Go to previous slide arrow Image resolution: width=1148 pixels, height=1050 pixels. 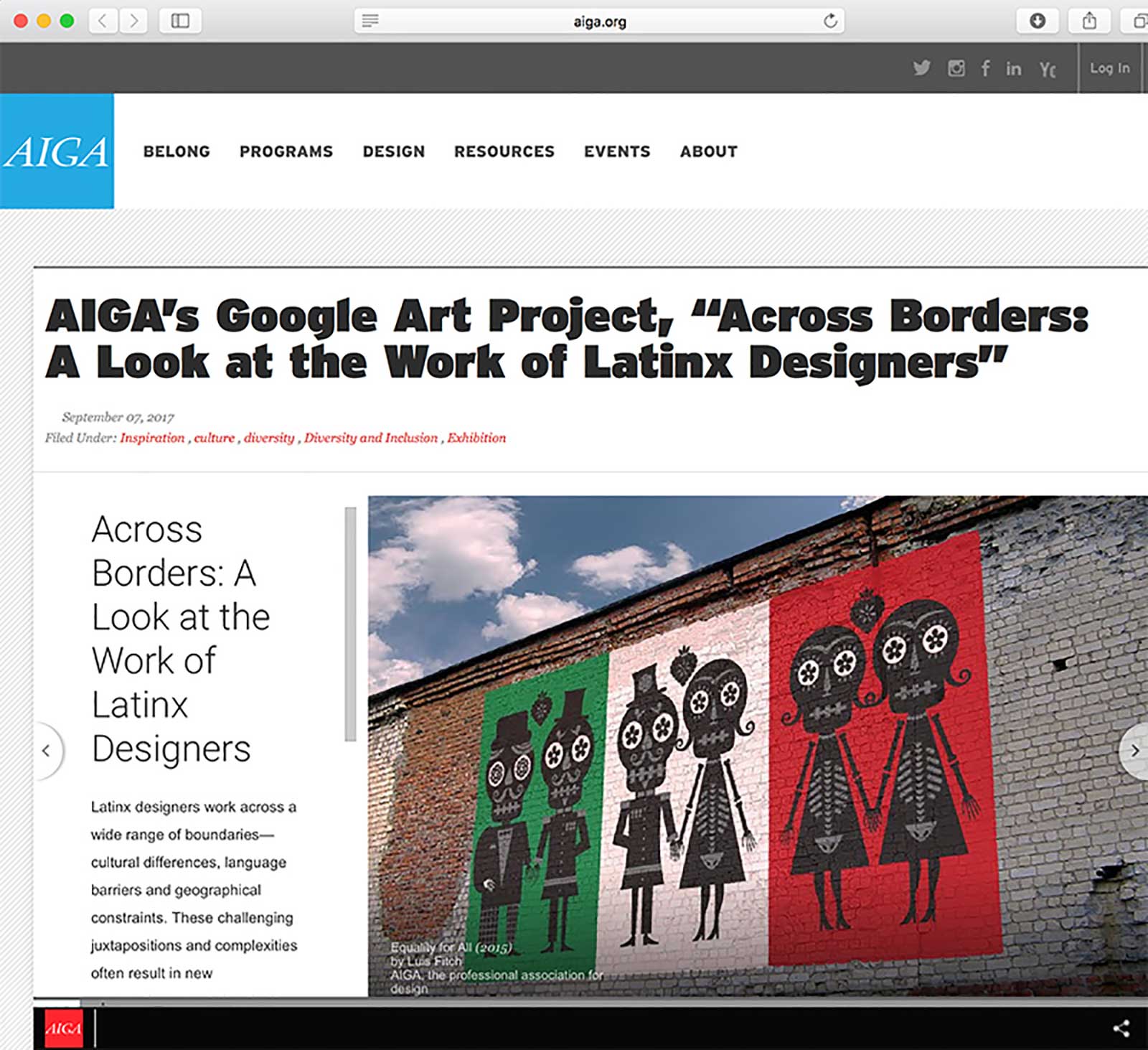(47, 751)
